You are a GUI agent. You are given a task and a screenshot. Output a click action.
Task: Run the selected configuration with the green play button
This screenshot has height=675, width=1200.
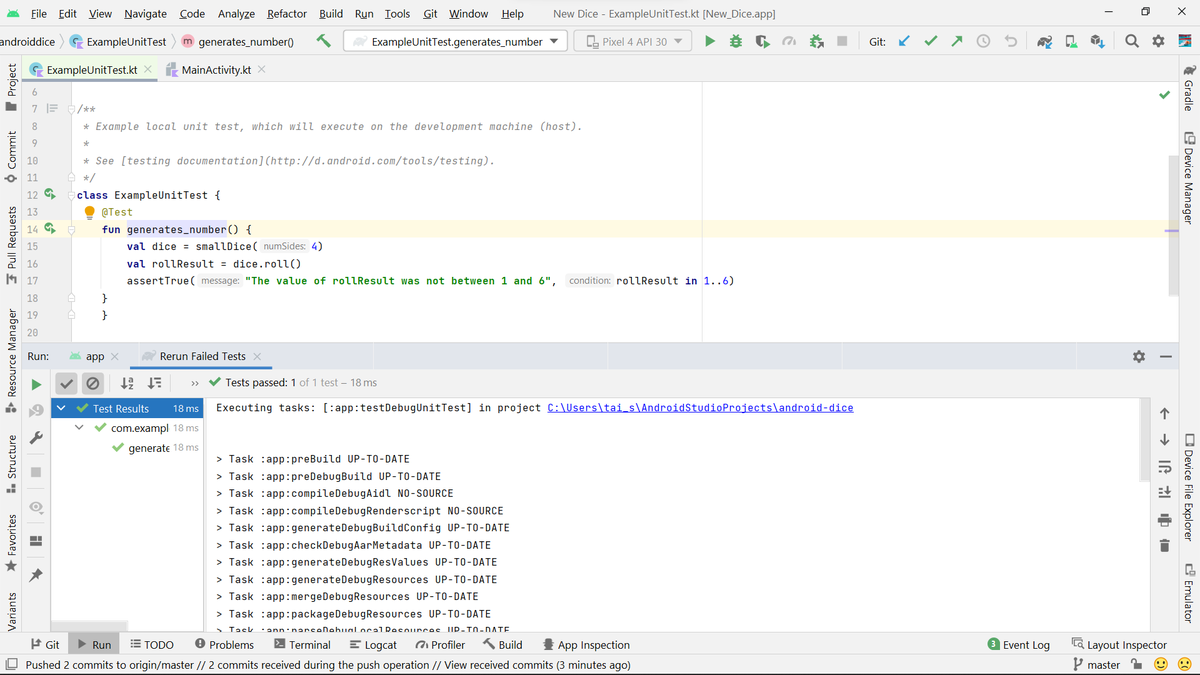[709, 41]
